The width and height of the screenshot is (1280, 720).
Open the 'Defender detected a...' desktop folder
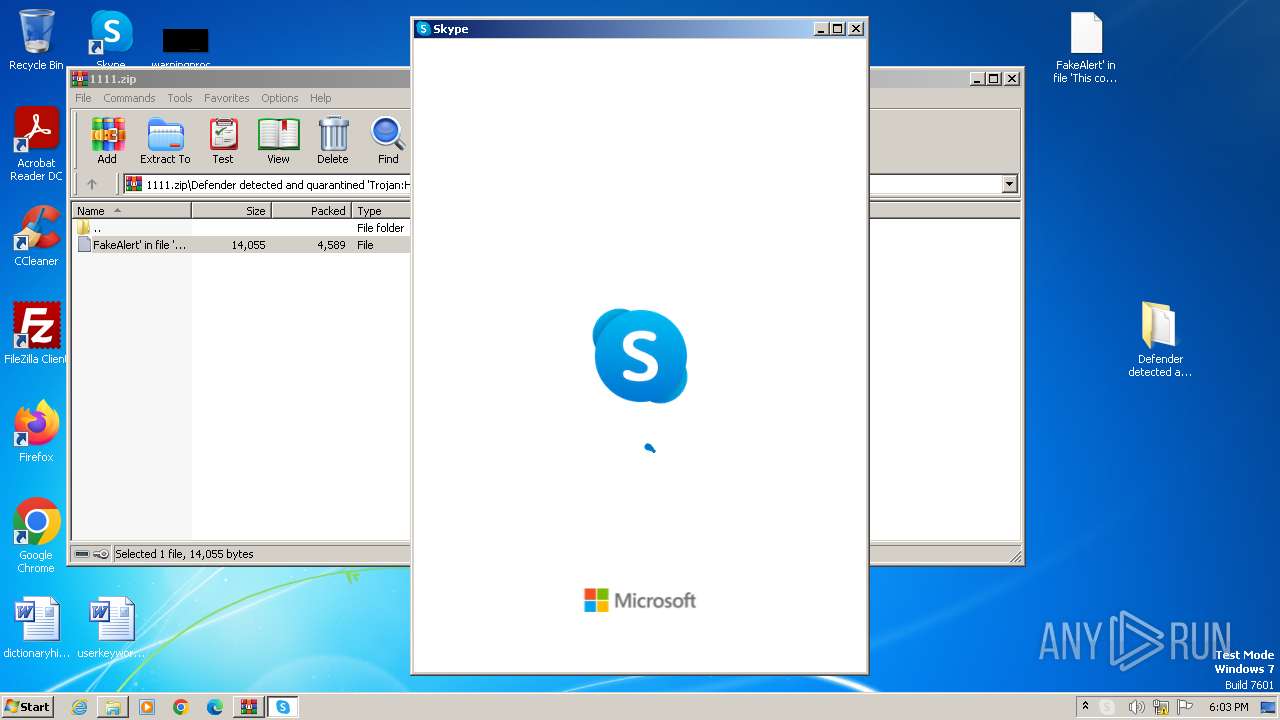click(x=1160, y=340)
